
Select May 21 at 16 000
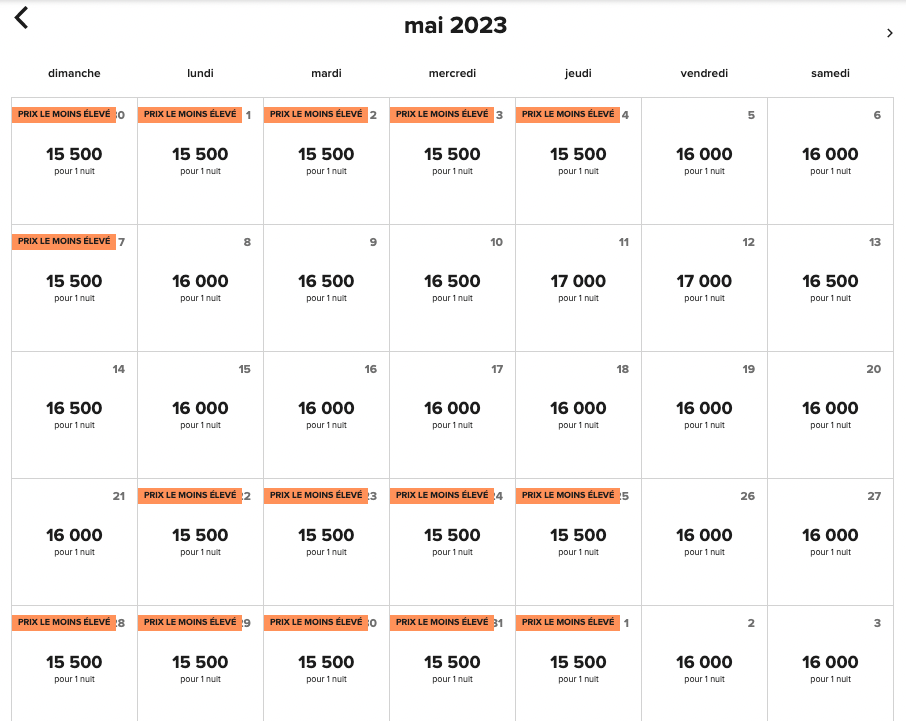point(74,541)
